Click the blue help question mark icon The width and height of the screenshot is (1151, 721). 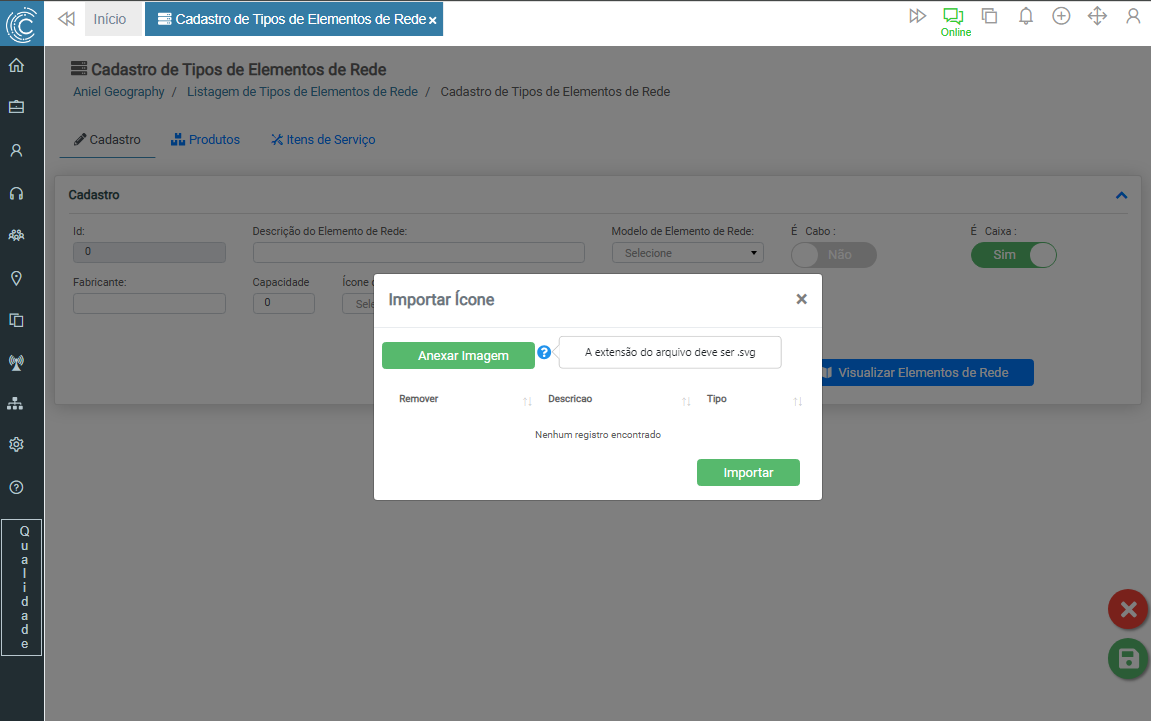544,353
